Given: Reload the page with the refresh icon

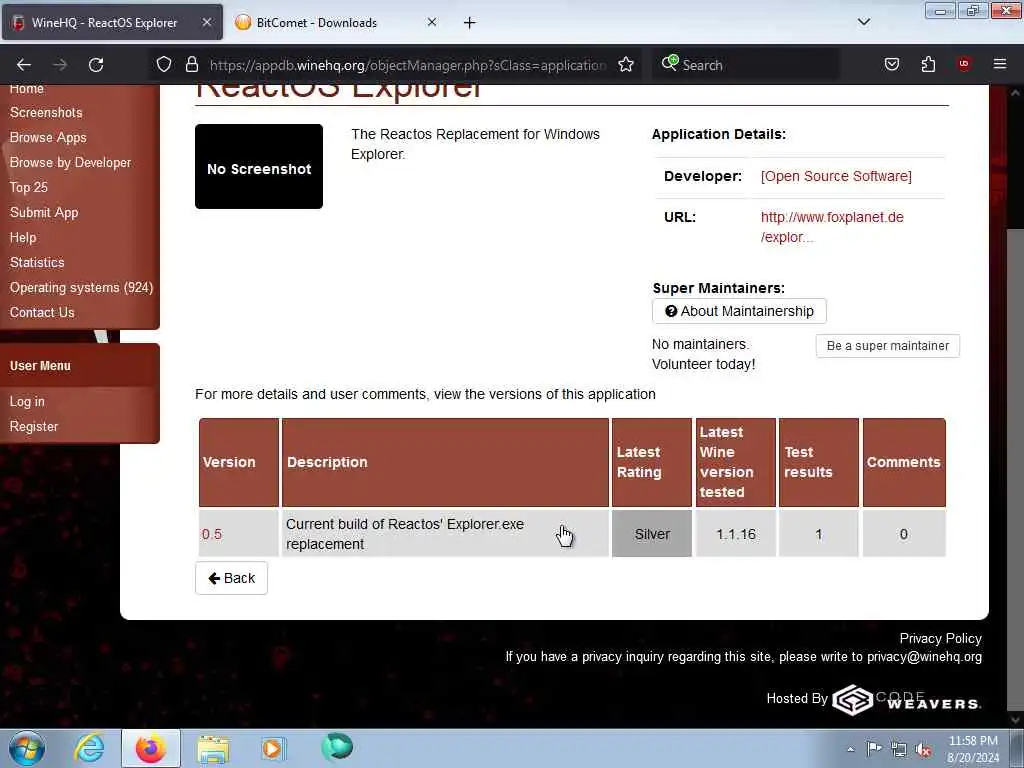Looking at the screenshot, I should pyautogui.click(x=96, y=65).
